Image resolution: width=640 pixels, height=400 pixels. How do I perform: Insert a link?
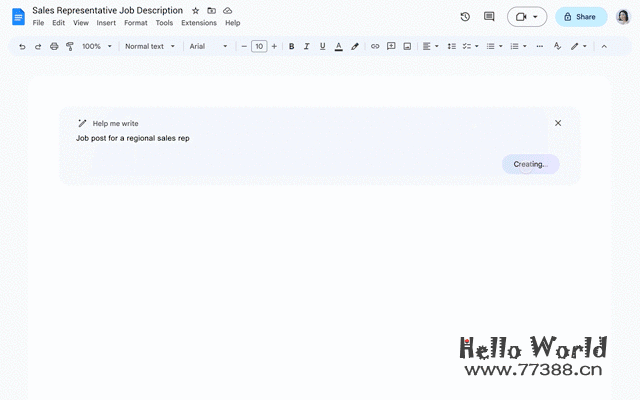(375, 47)
